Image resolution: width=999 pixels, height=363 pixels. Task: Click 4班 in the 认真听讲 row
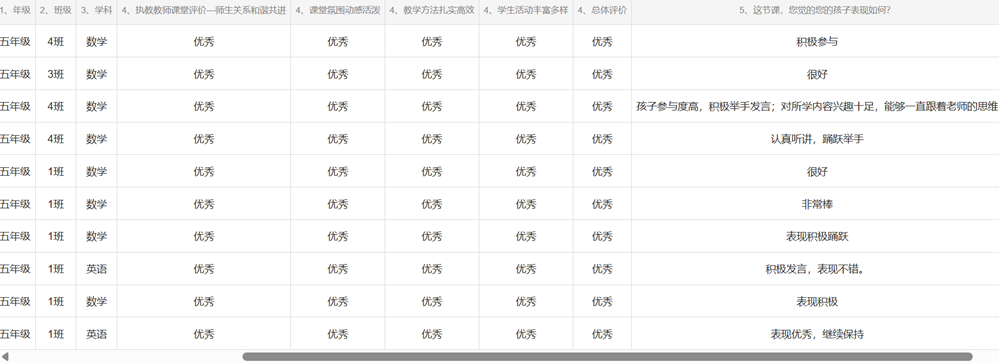click(x=55, y=139)
